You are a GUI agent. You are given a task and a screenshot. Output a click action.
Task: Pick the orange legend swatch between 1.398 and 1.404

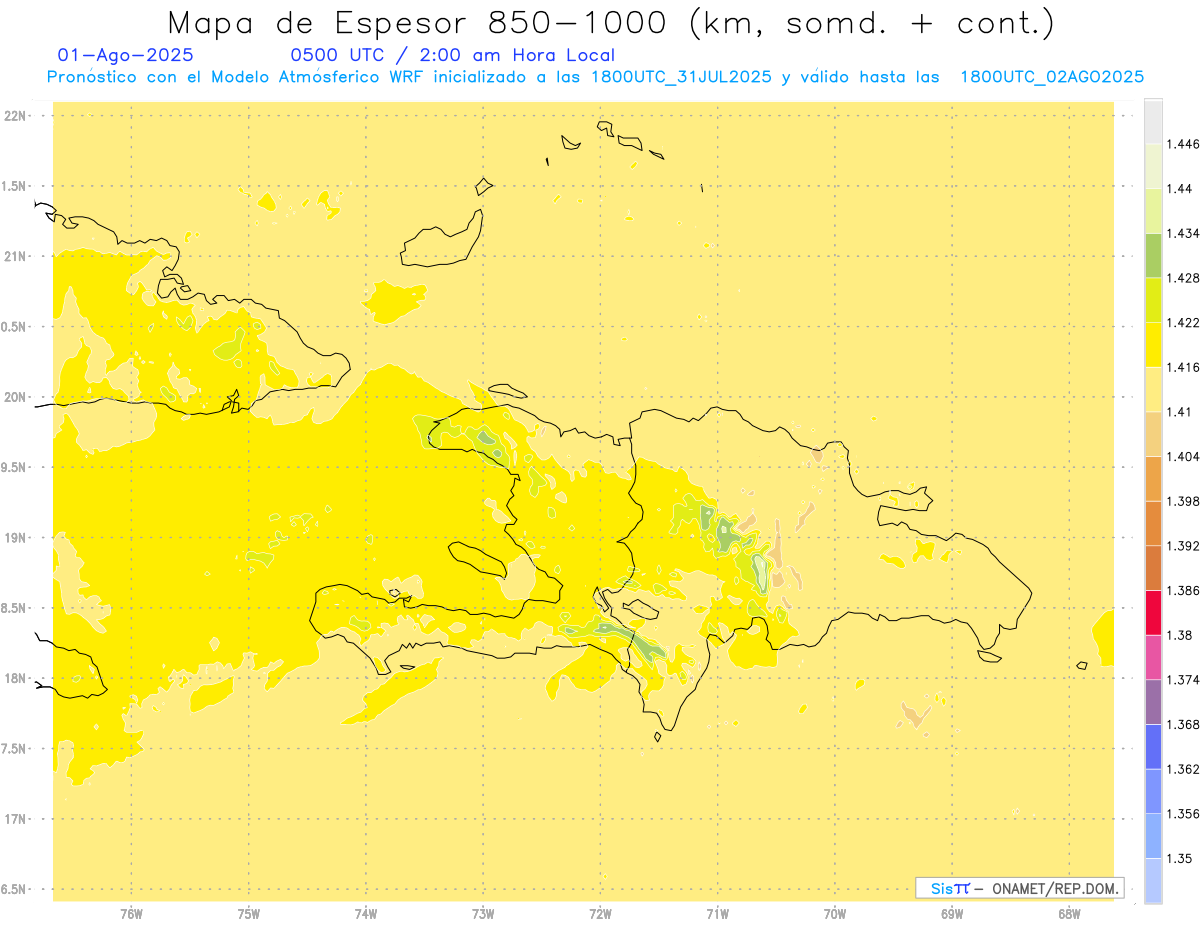[1153, 478]
